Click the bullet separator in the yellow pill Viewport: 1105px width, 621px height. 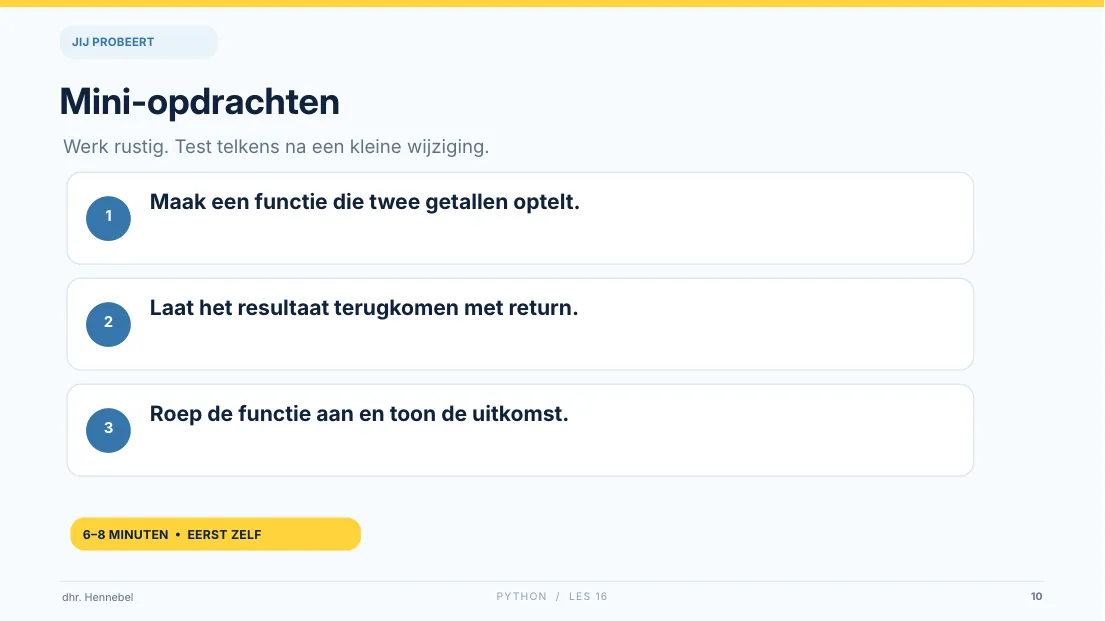click(178, 535)
